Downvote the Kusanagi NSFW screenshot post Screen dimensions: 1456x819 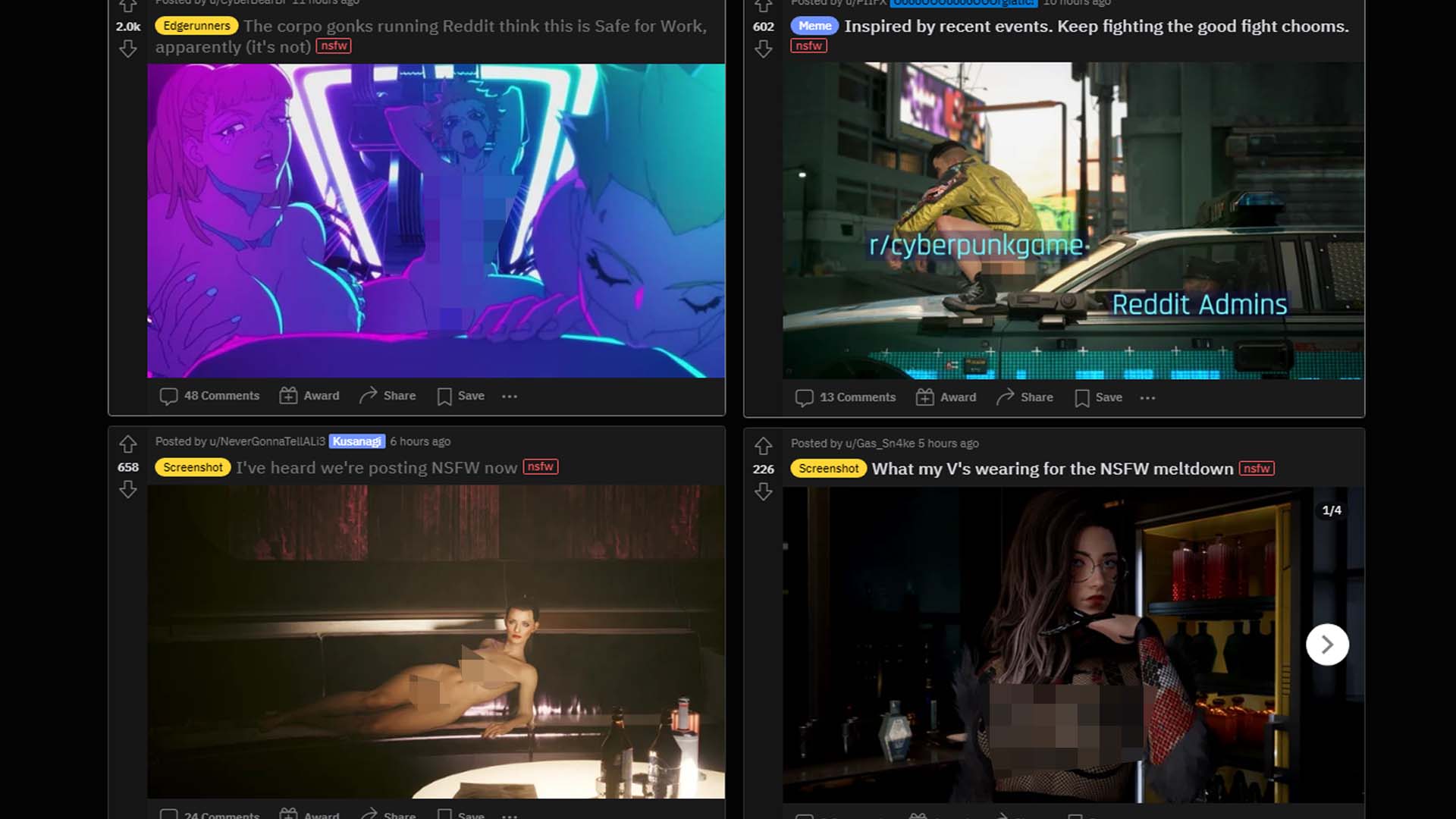point(127,490)
